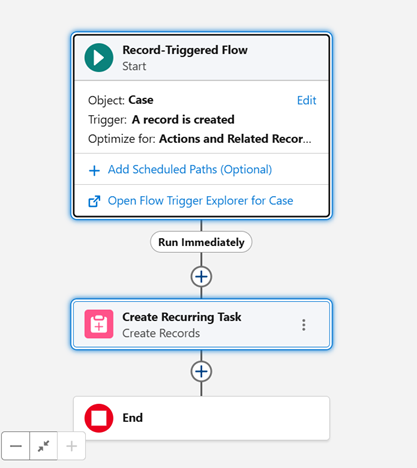Click Optimize for Actions and Related Records text

click(200, 139)
